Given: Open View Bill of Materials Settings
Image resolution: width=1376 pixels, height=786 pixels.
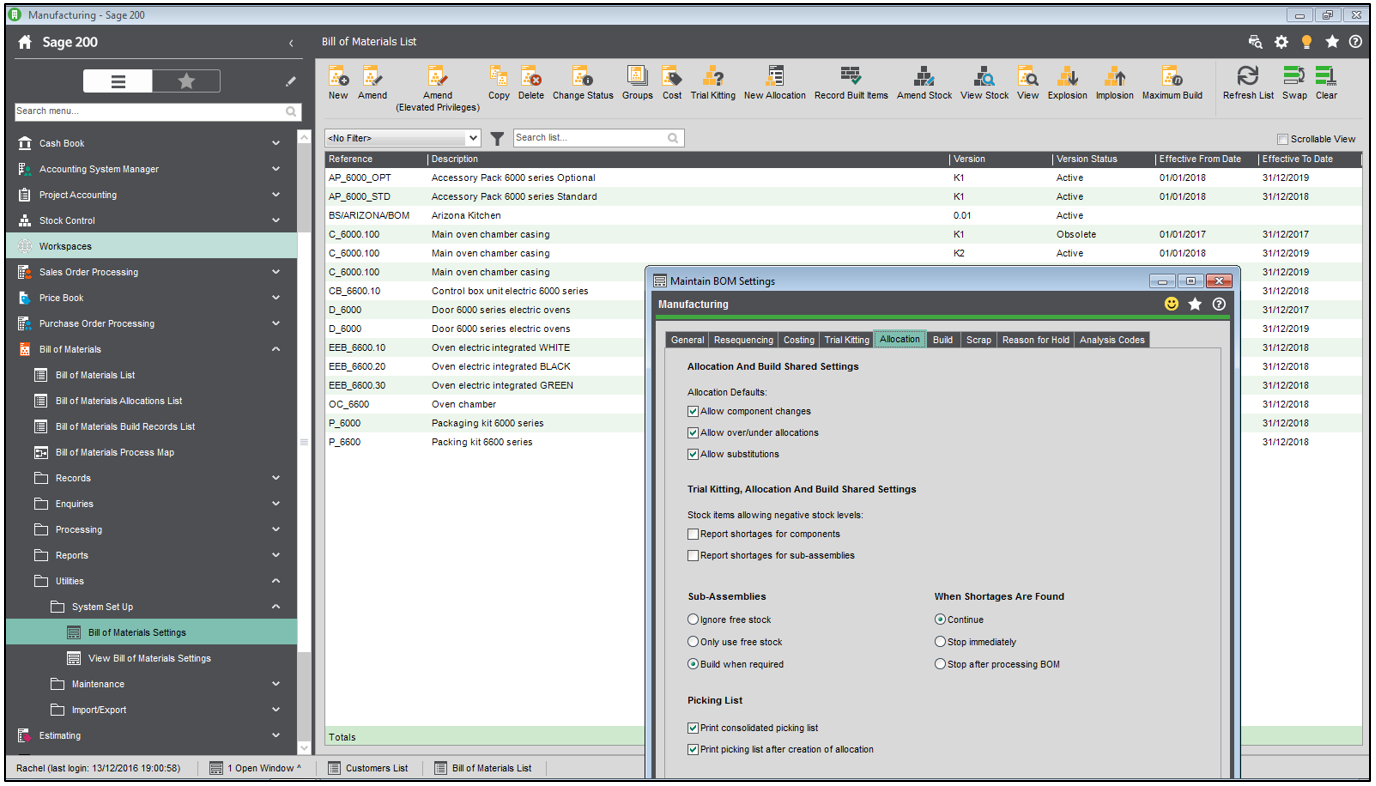Looking at the screenshot, I should pyautogui.click(x=149, y=659).
